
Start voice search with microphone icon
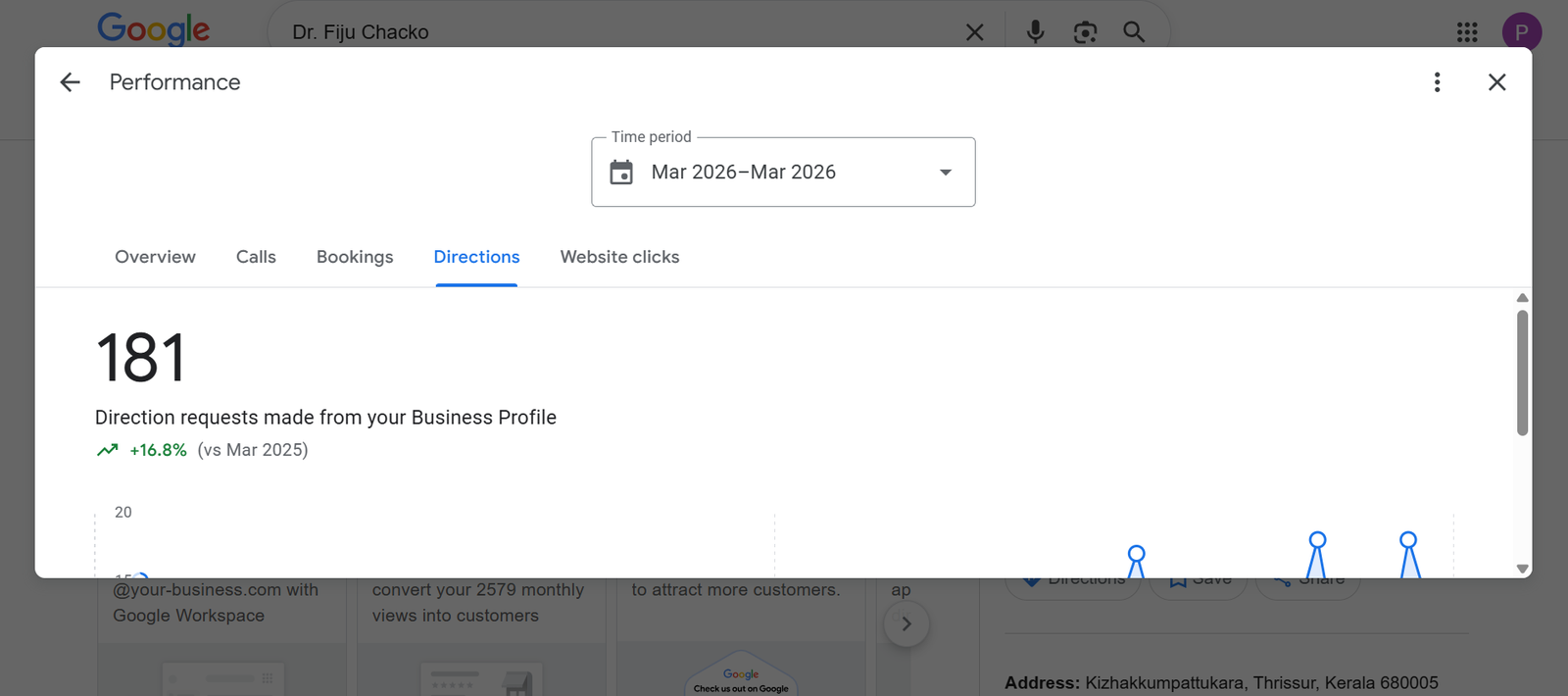tap(1035, 32)
